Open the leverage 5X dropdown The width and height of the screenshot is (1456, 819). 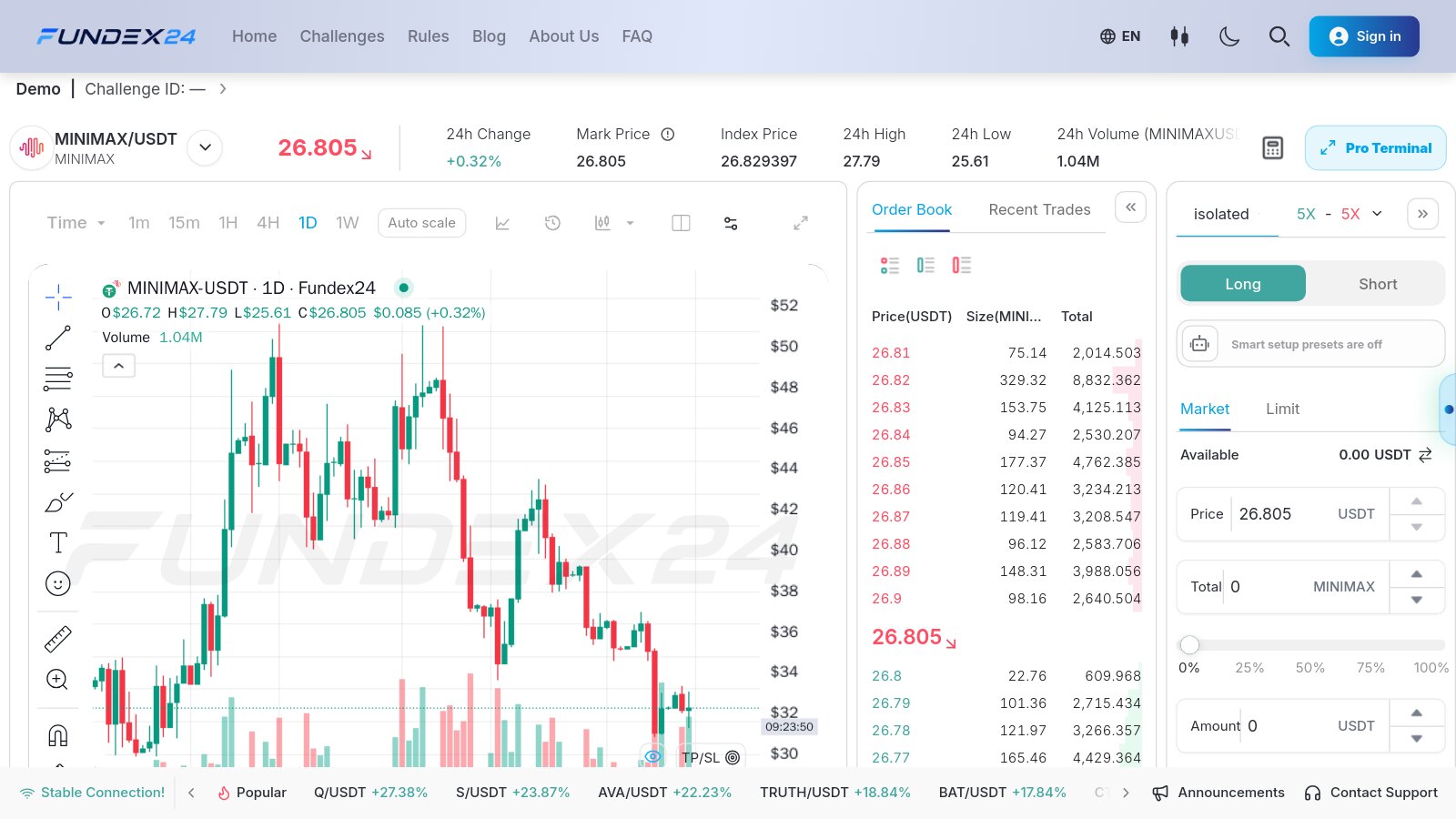tap(1340, 214)
